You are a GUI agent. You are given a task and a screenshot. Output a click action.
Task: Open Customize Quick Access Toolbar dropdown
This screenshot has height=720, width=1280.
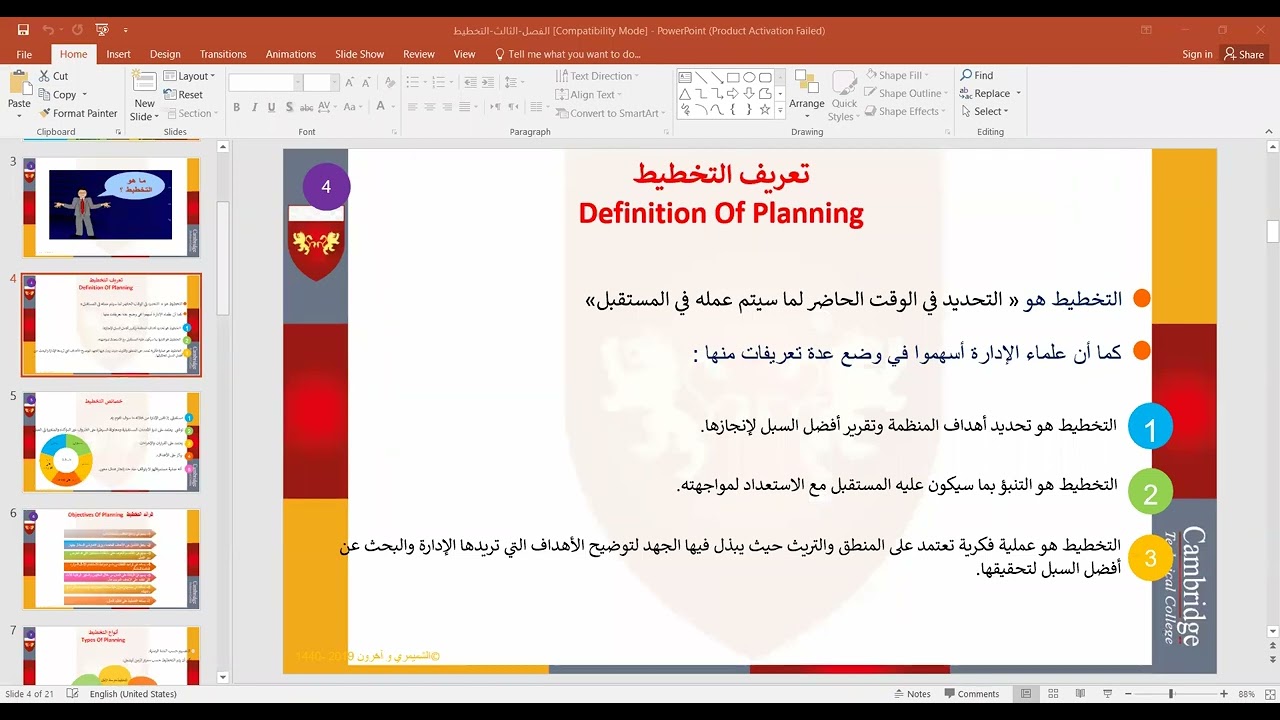[126, 30]
